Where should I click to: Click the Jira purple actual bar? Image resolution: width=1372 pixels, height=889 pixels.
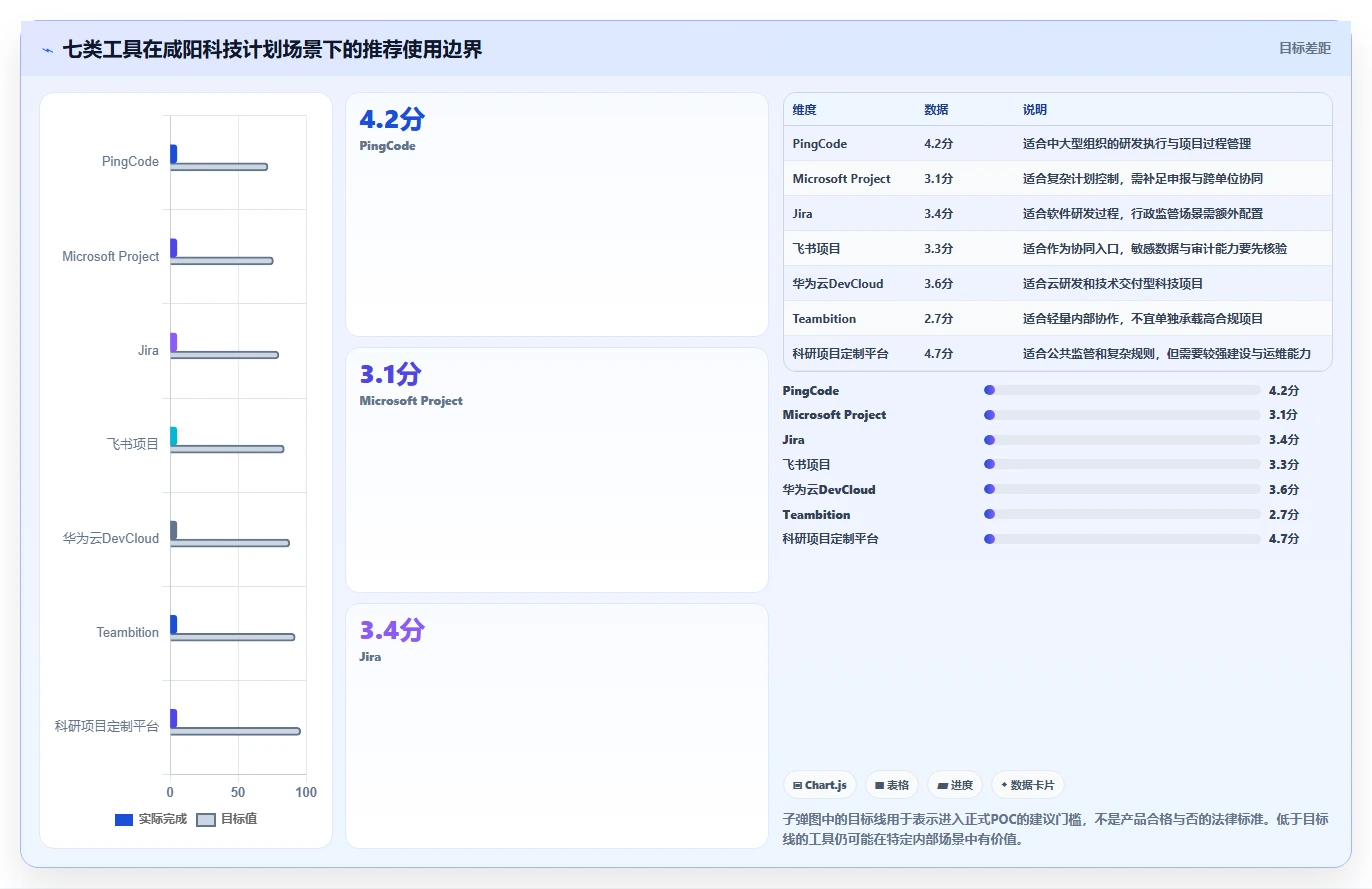173,342
